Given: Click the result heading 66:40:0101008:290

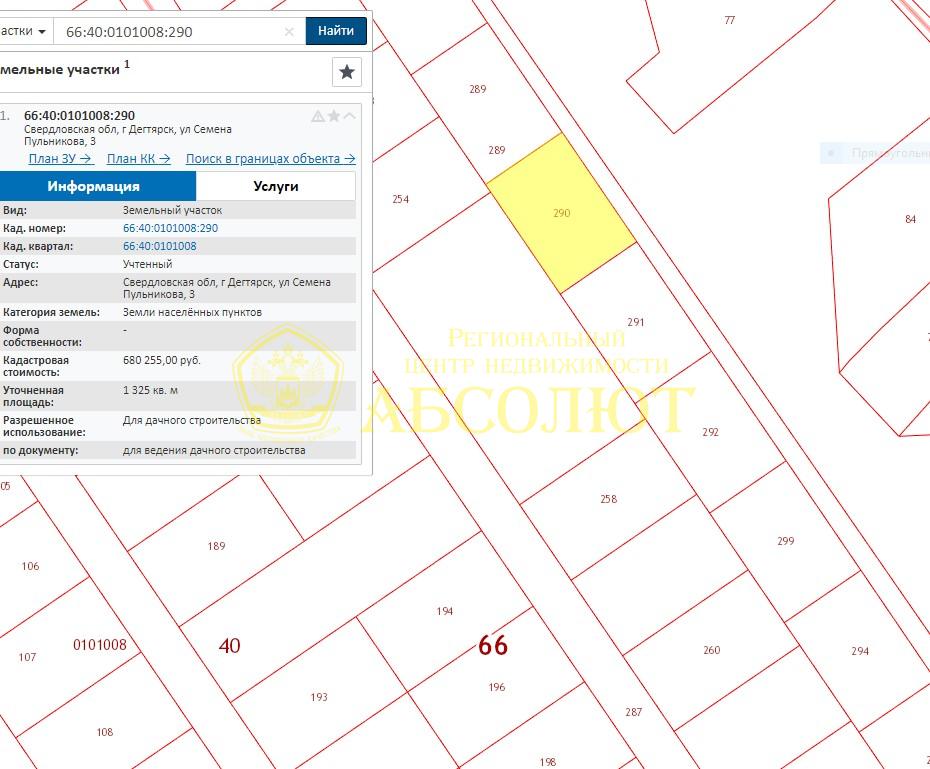Looking at the screenshot, I should (79, 116).
